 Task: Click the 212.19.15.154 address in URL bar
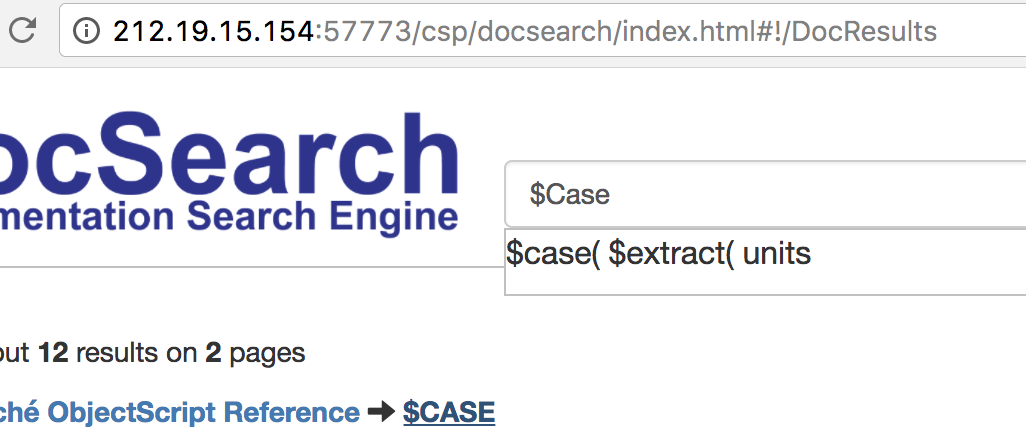tap(215, 31)
